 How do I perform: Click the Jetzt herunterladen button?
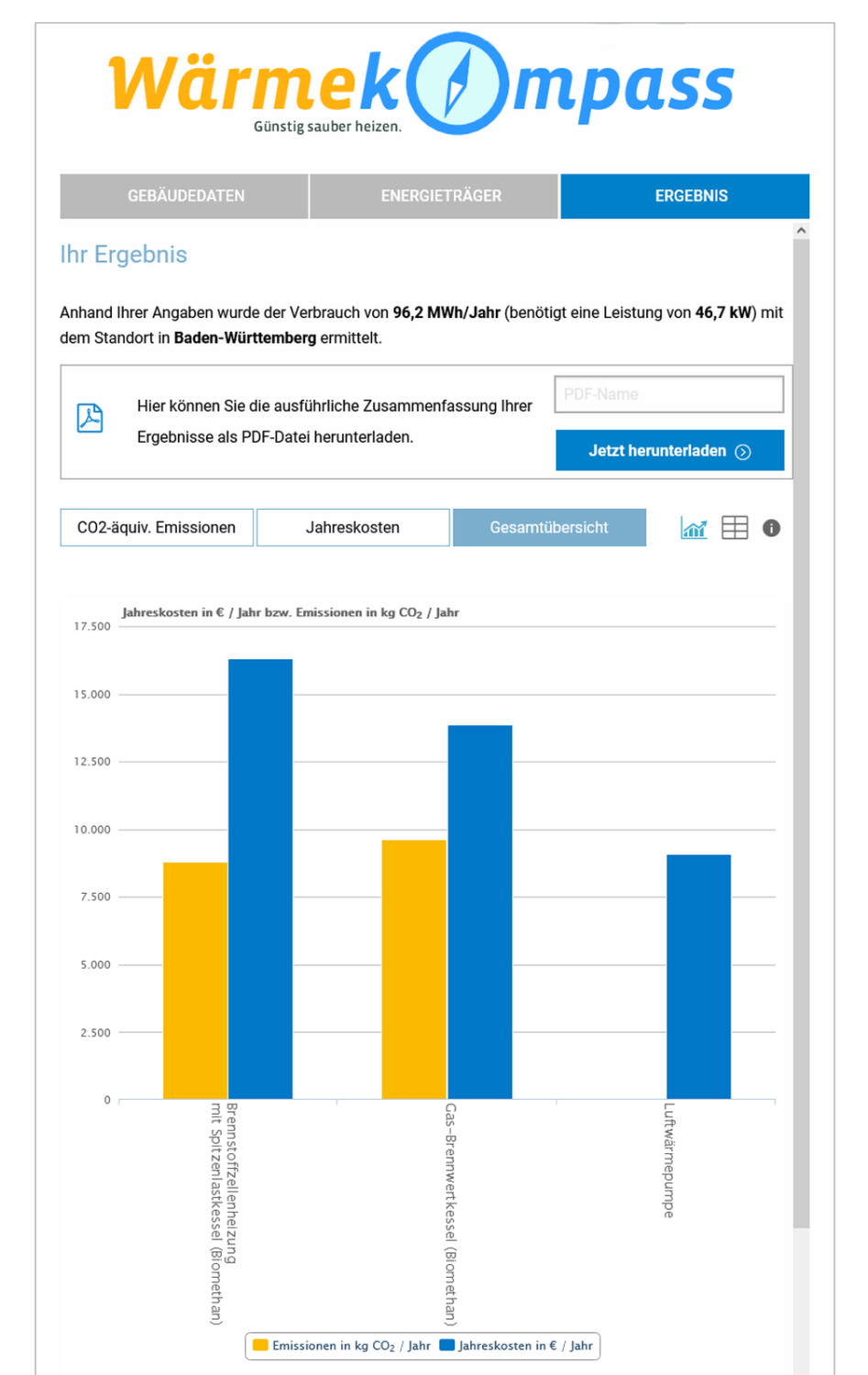pos(670,450)
